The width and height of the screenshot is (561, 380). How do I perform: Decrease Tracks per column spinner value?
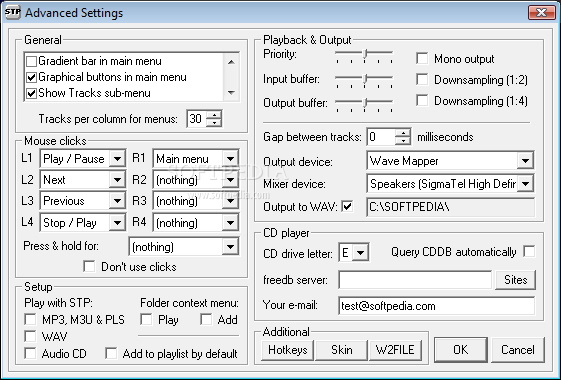click(x=214, y=123)
